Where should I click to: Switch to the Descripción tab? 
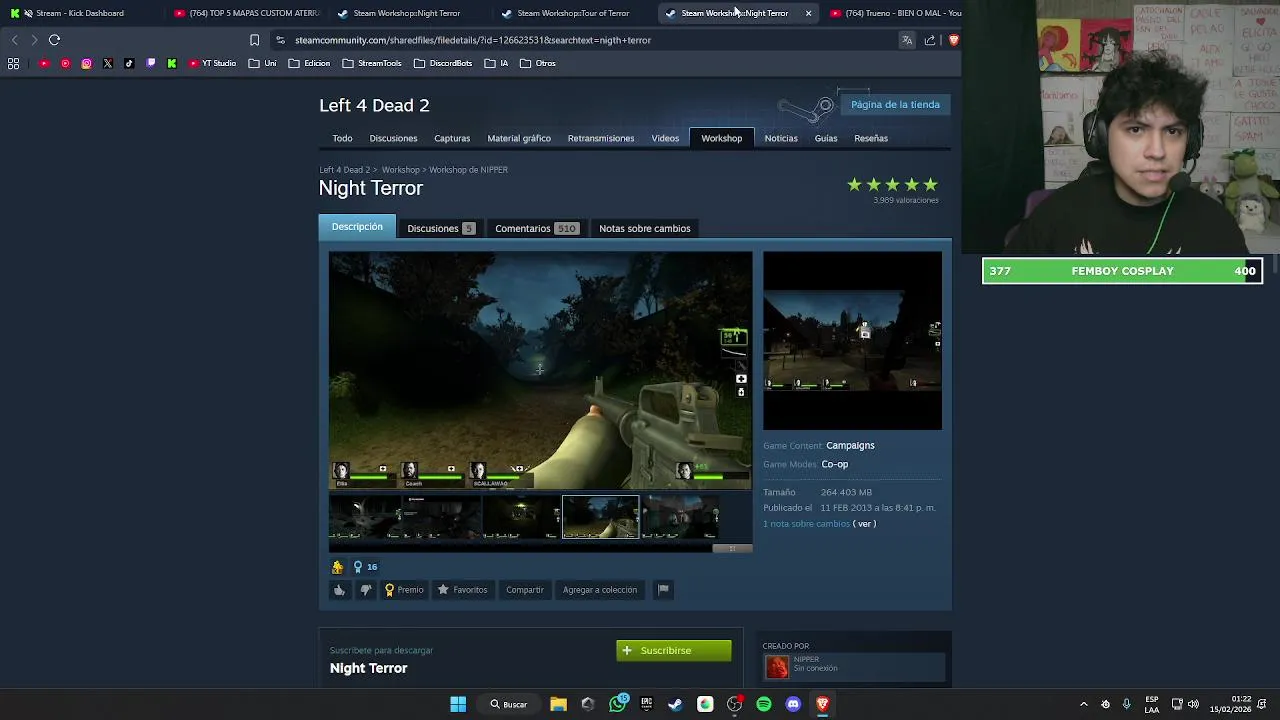tap(357, 227)
